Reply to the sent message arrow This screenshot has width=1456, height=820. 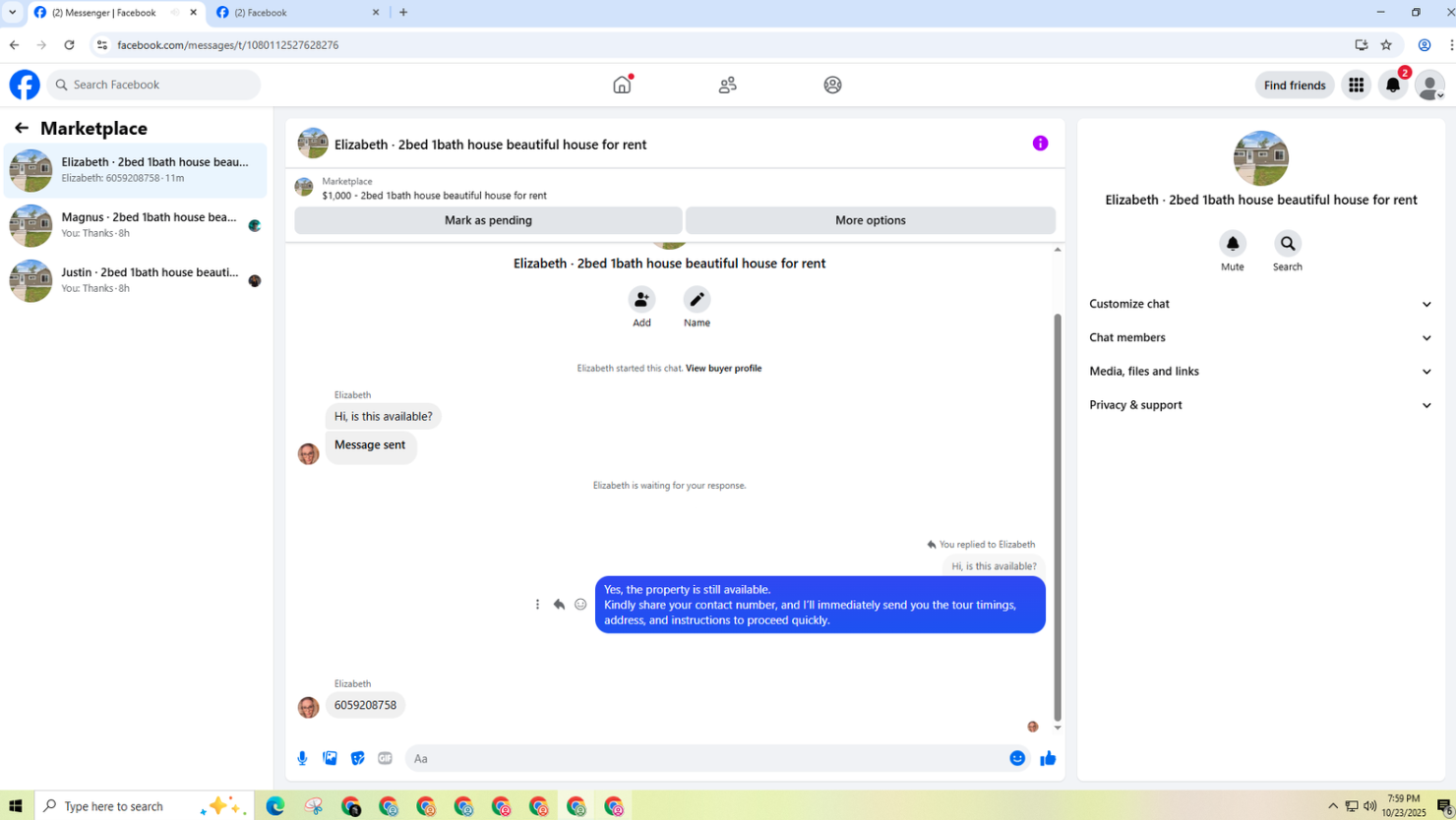tap(559, 605)
